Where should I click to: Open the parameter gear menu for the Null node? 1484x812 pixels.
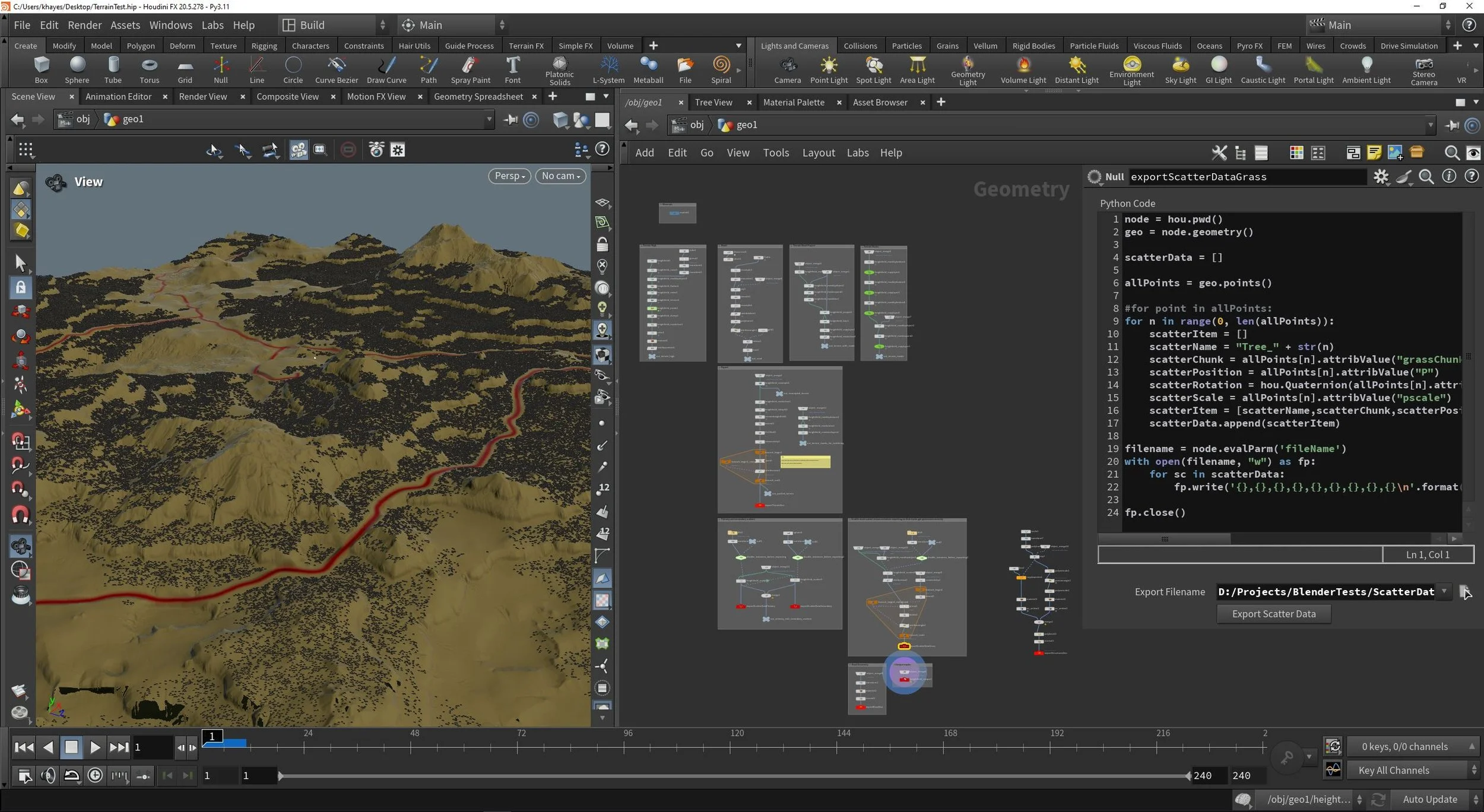[1380, 177]
